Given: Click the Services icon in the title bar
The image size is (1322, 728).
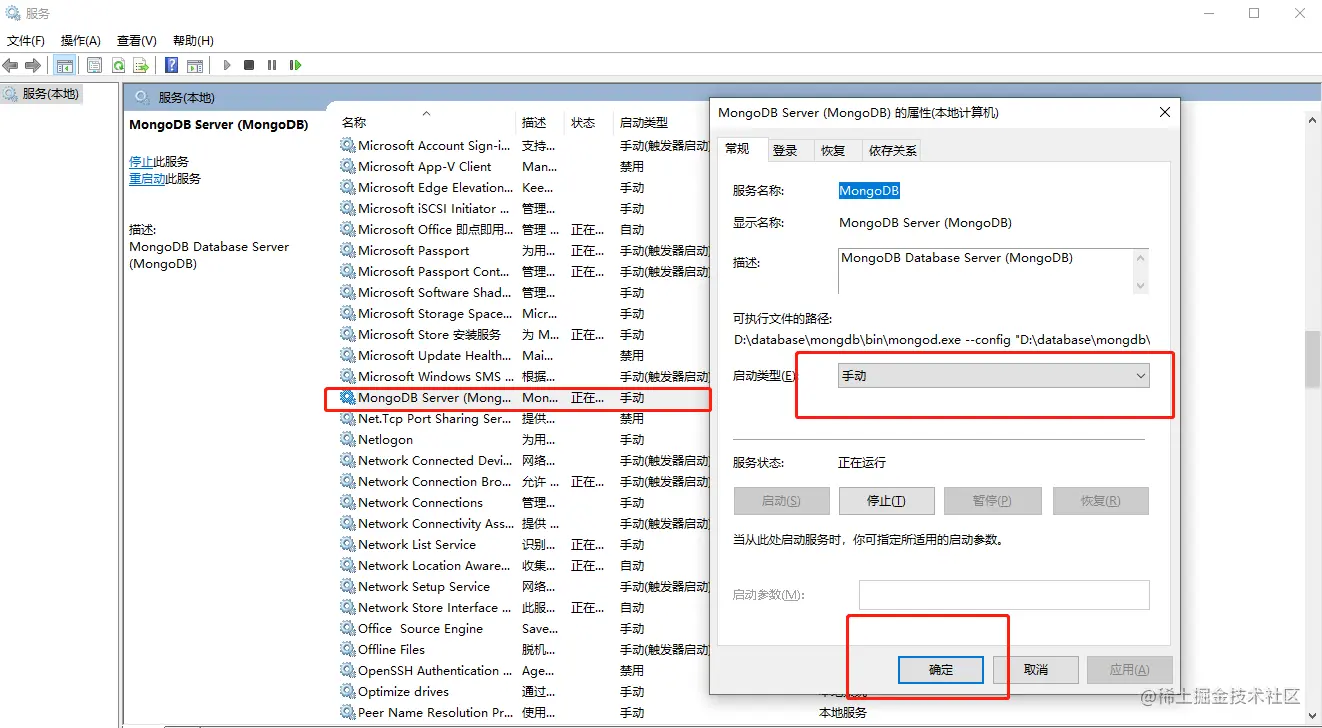Looking at the screenshot, I should click(12, 14).
